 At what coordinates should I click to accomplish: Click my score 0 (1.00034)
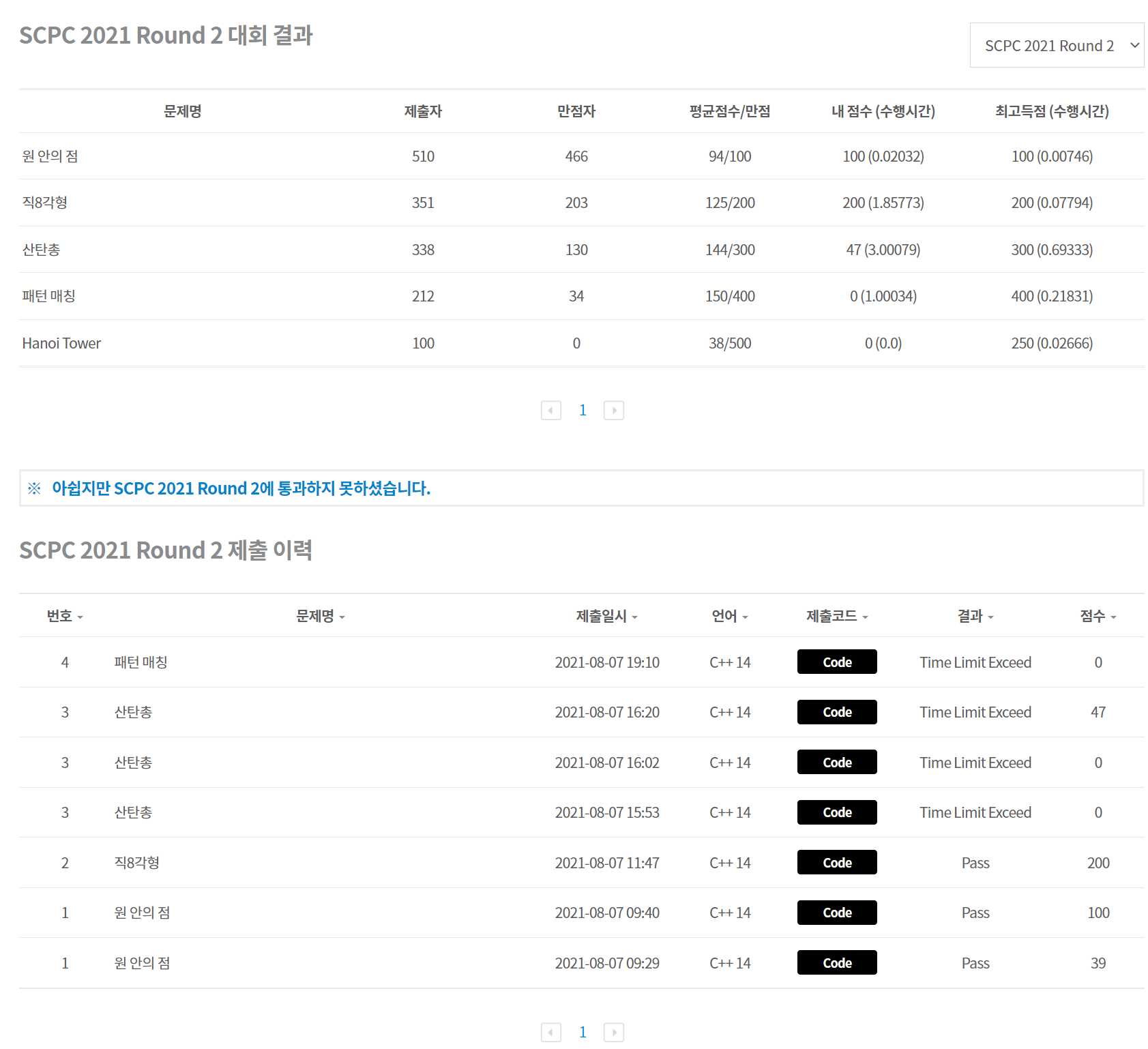point(883,296)
